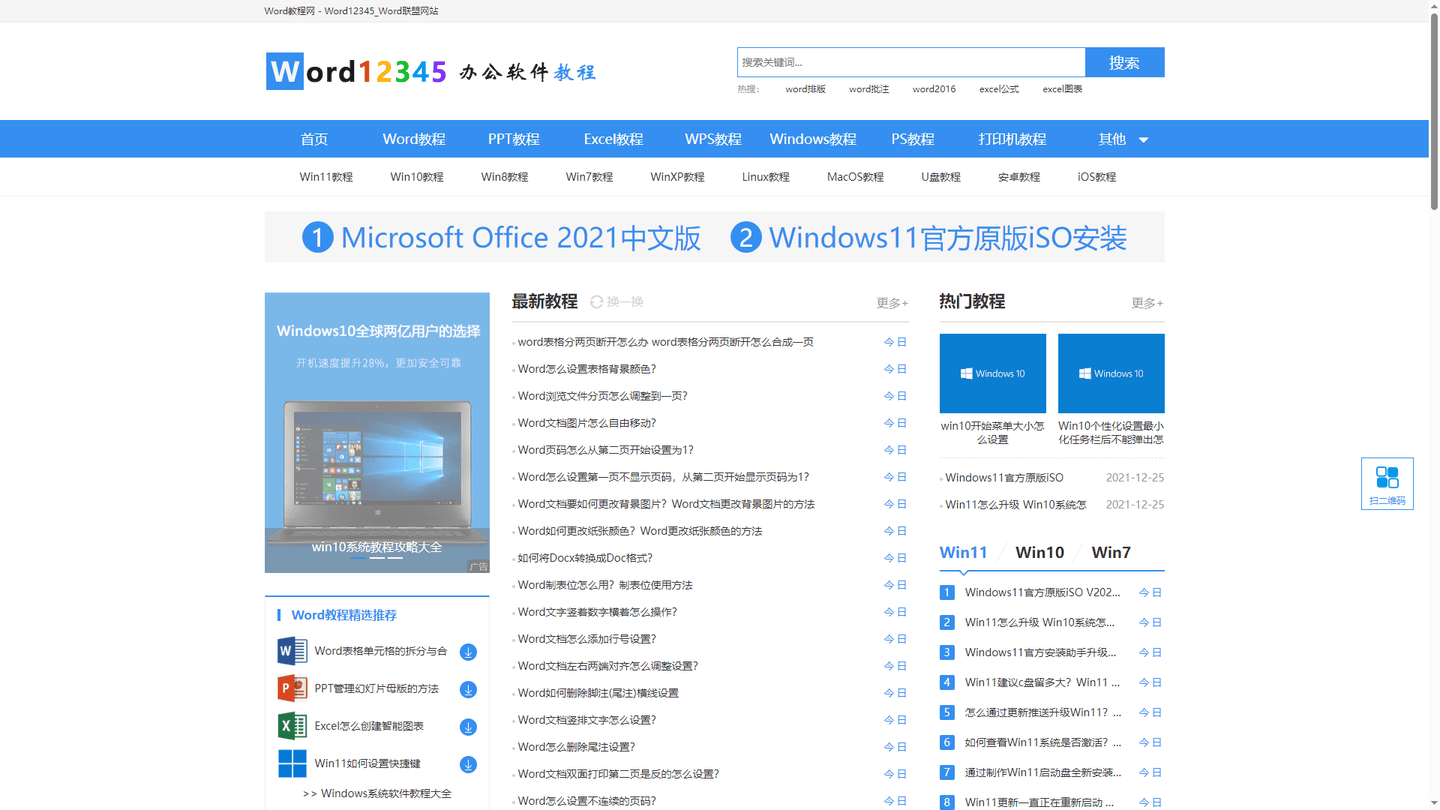Click hot search word2016

tap(934, 89)
